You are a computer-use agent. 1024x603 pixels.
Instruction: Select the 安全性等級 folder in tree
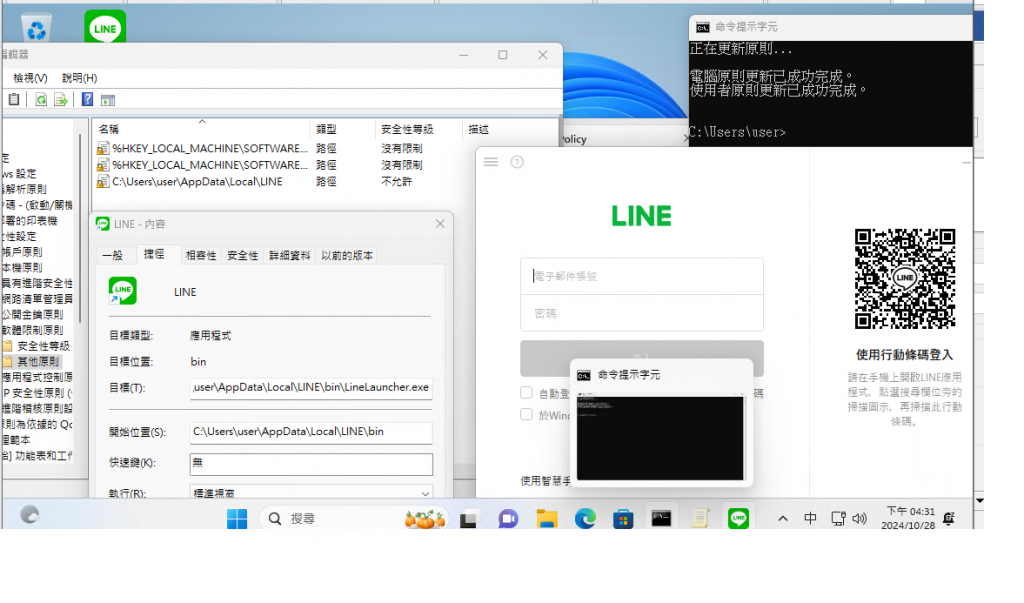click(43, 346)
